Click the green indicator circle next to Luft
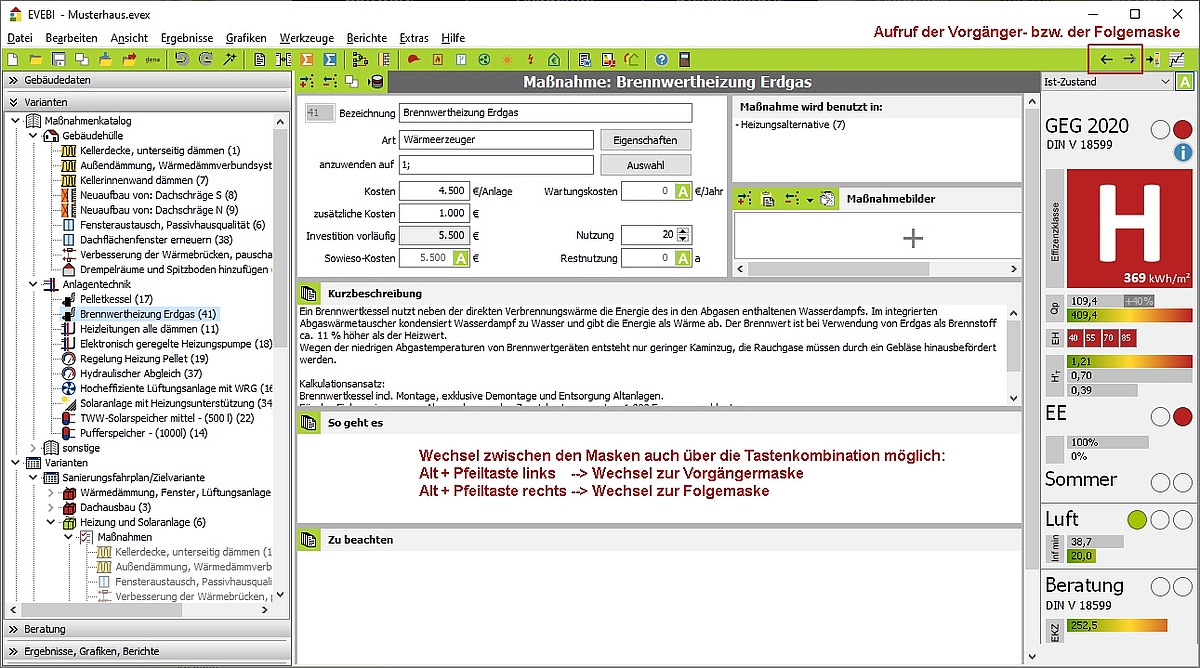Image resolution: width=1200 pixels, height=668 pixels. 1136,520
